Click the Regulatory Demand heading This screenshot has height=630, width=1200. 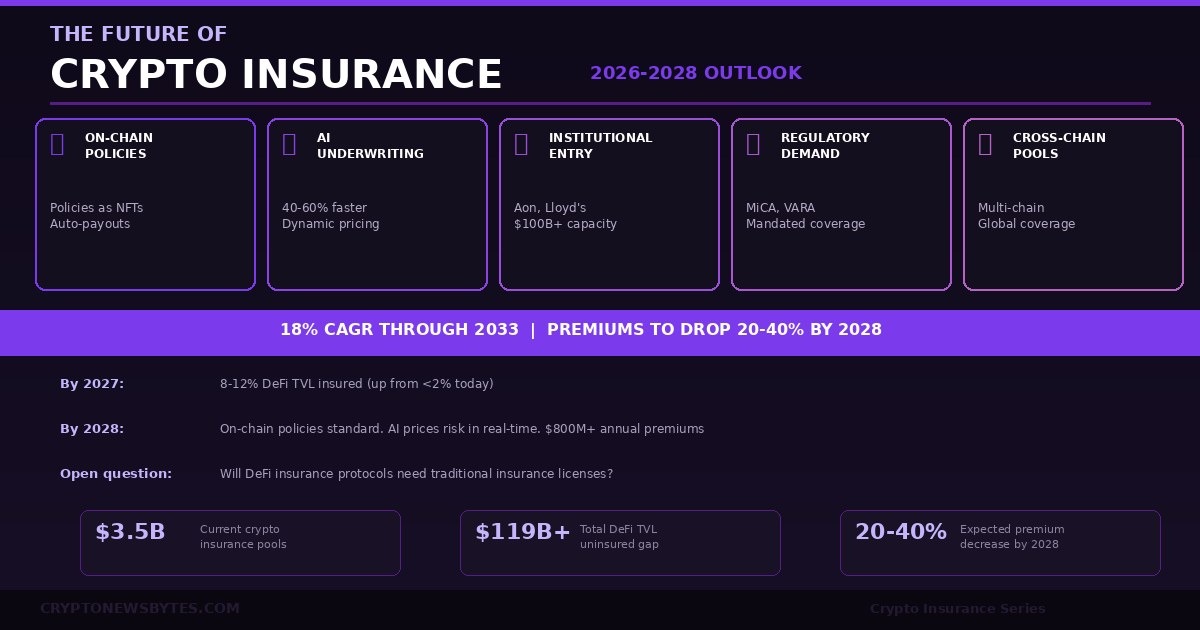coord(825,146)
